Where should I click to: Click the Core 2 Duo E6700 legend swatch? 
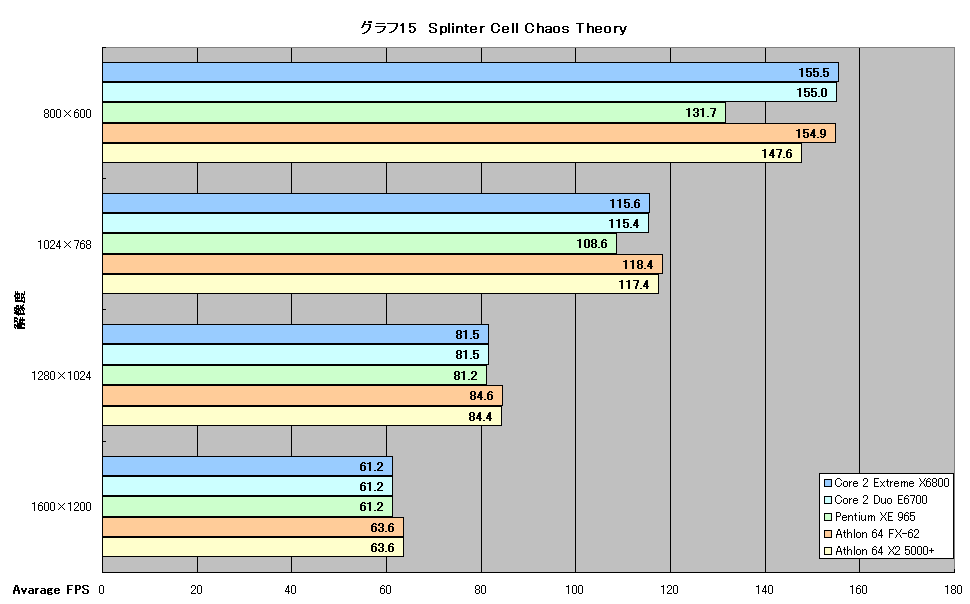828,500
